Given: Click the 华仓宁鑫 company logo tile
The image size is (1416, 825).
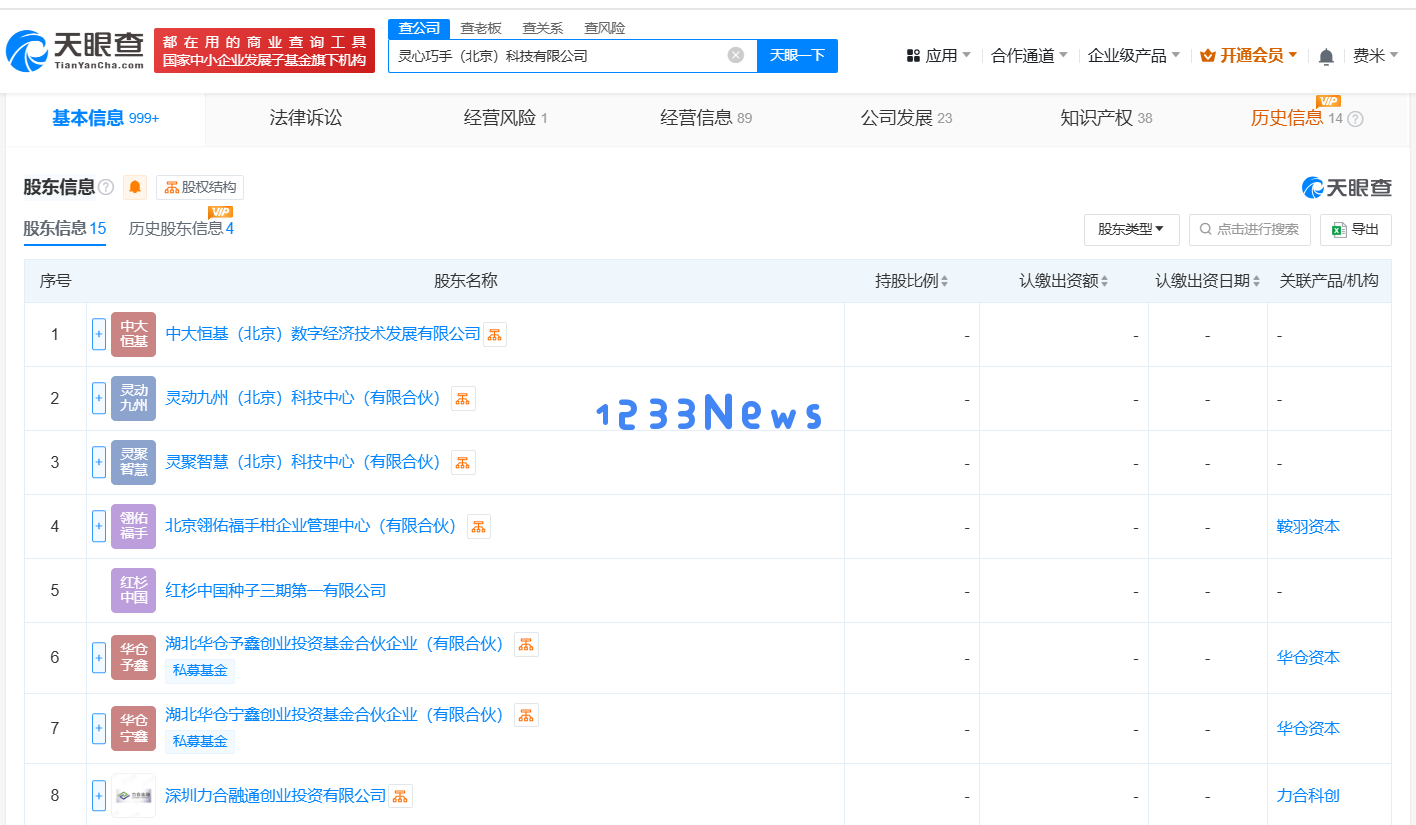Looking at the screenshot, I should pyautogui.click(x=134, y=728).
